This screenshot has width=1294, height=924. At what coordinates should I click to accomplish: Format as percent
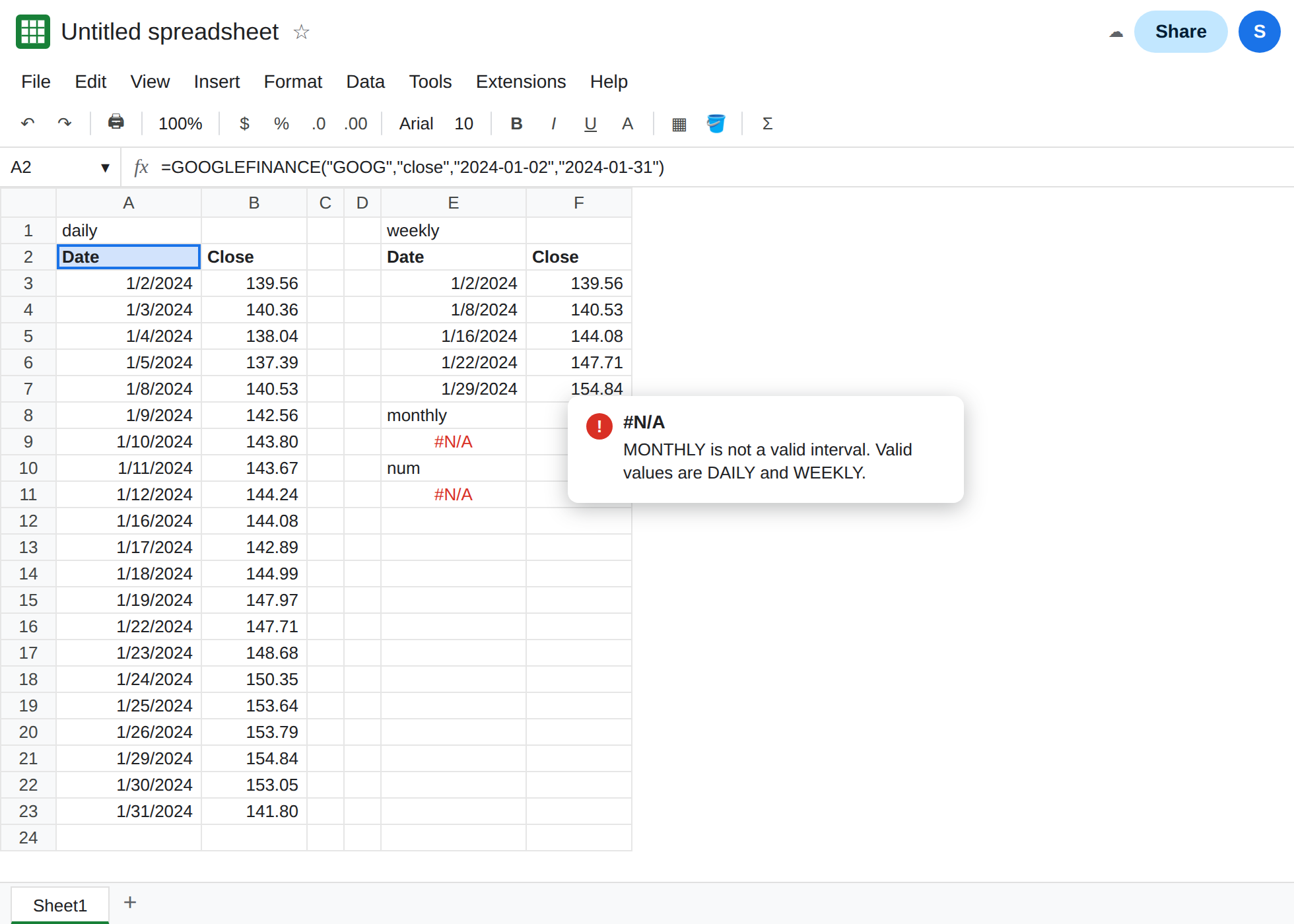click(x=281, y=123)
